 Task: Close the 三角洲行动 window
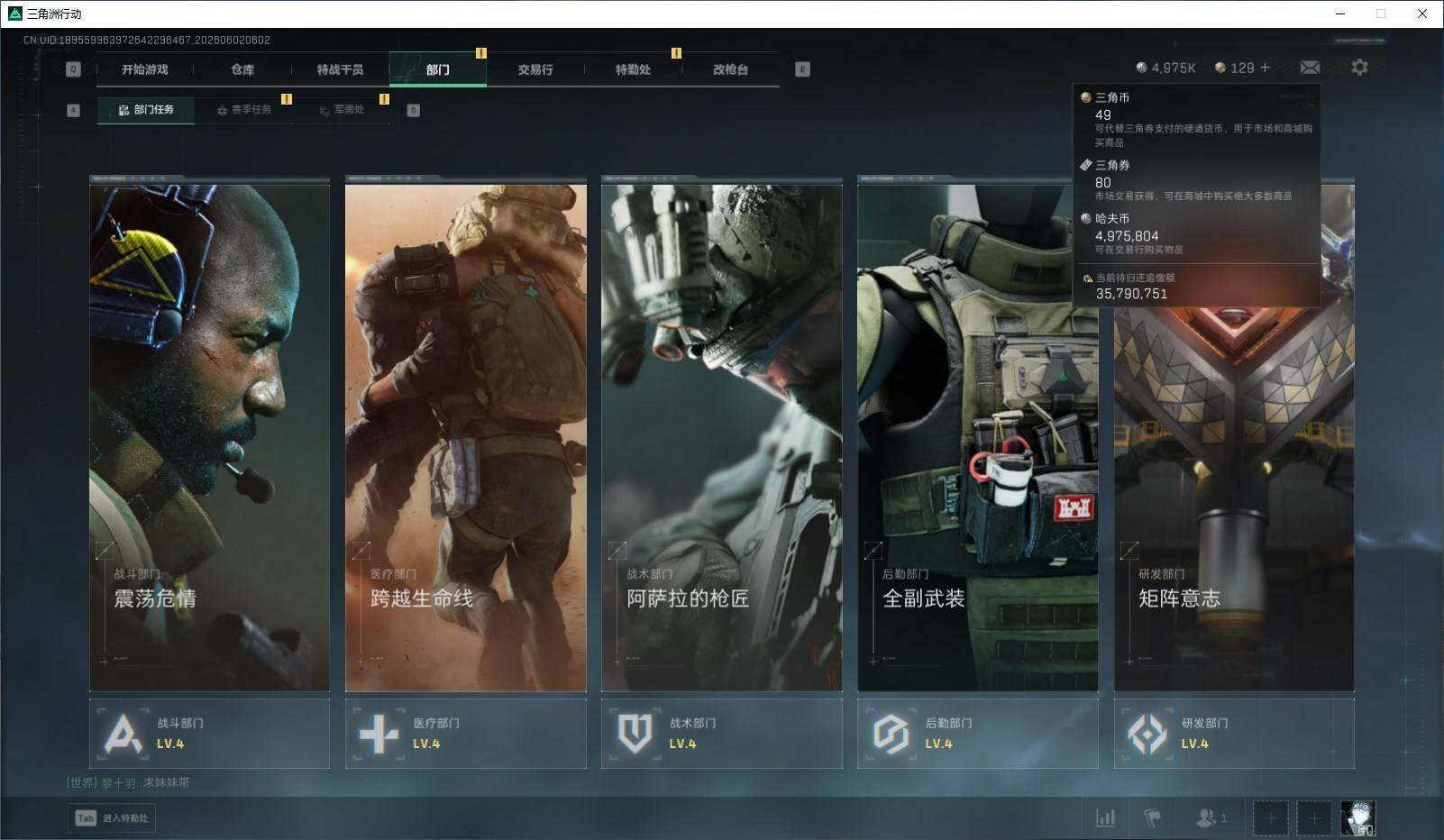1422,14
